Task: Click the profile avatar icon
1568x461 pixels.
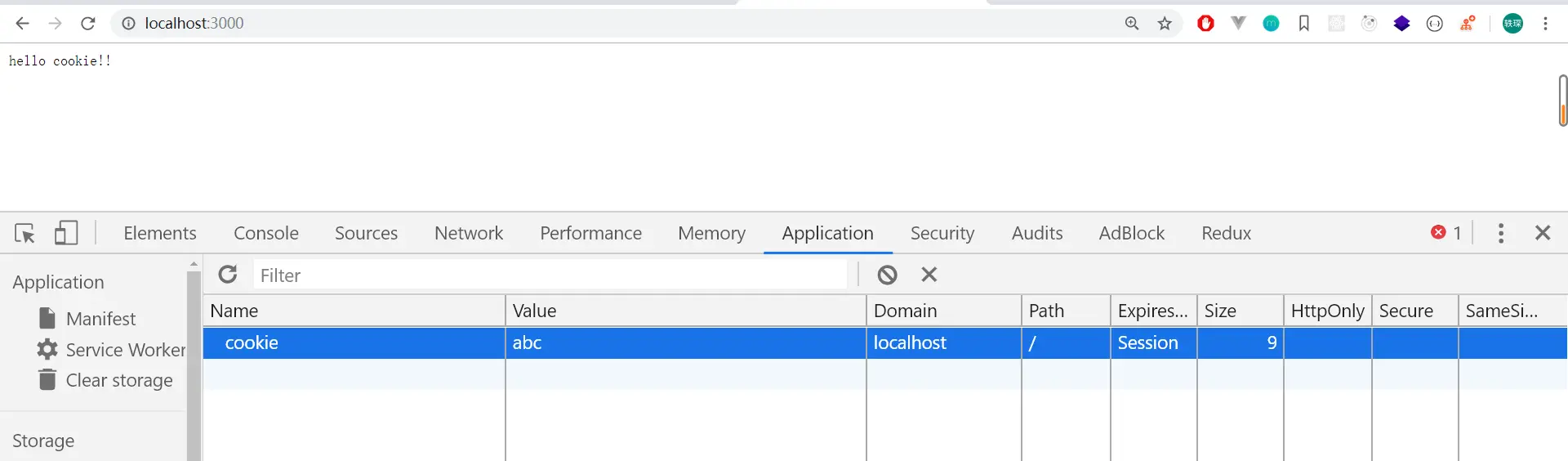Action: [x=1512, y=24]
